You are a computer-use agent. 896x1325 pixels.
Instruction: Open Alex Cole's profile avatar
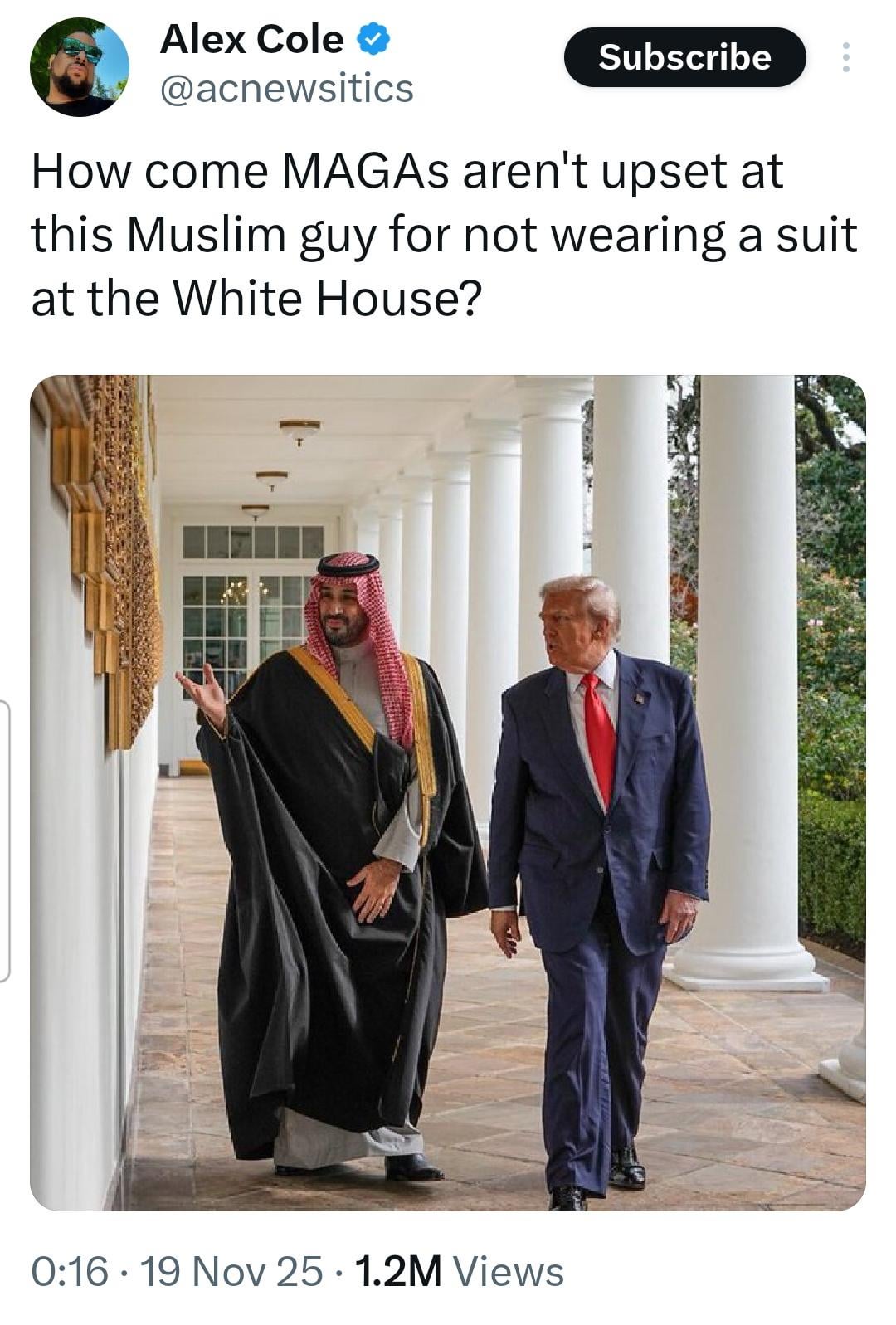[80, 67]
